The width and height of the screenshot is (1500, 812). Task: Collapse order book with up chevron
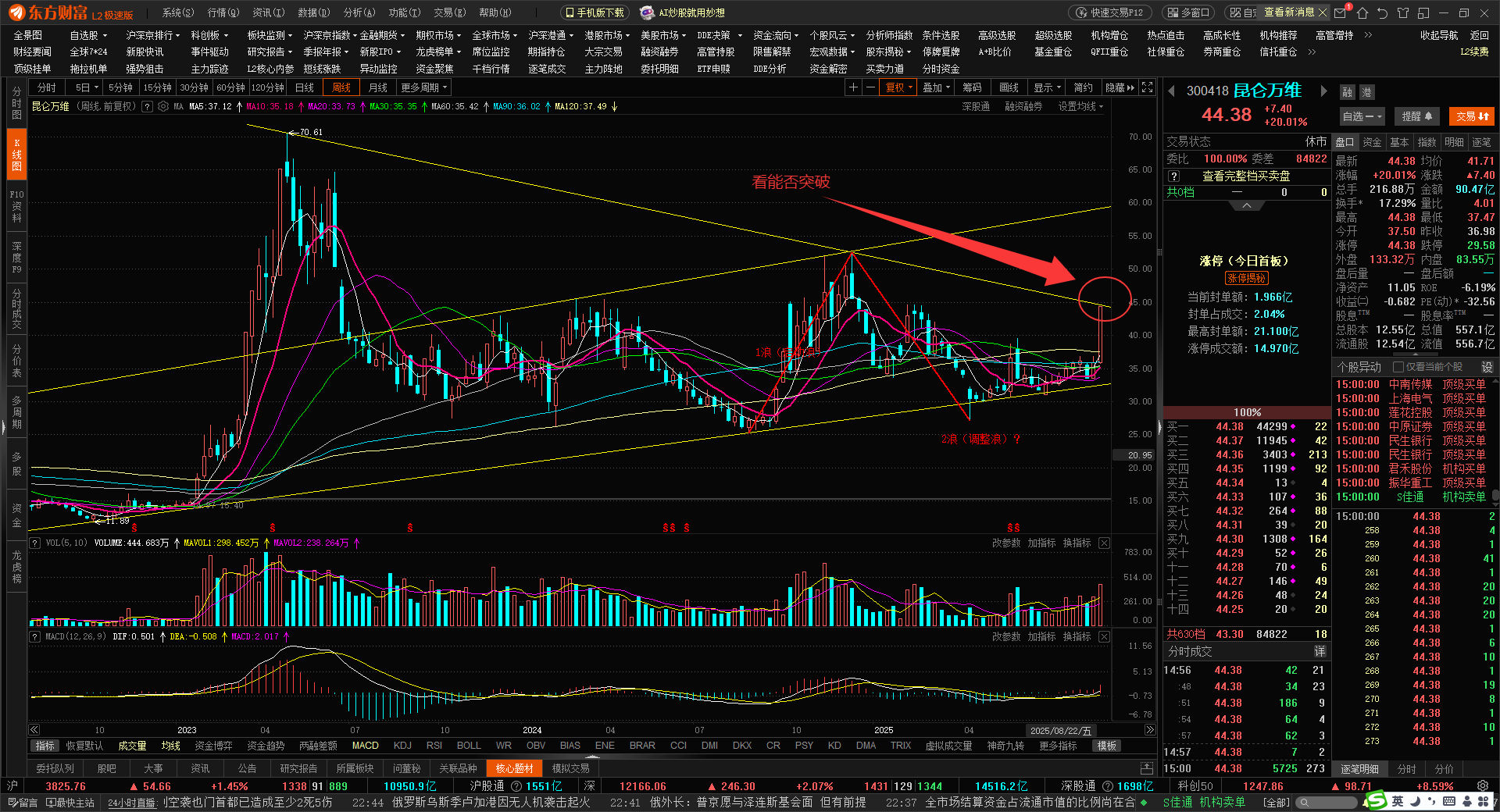pos(1247,205)
